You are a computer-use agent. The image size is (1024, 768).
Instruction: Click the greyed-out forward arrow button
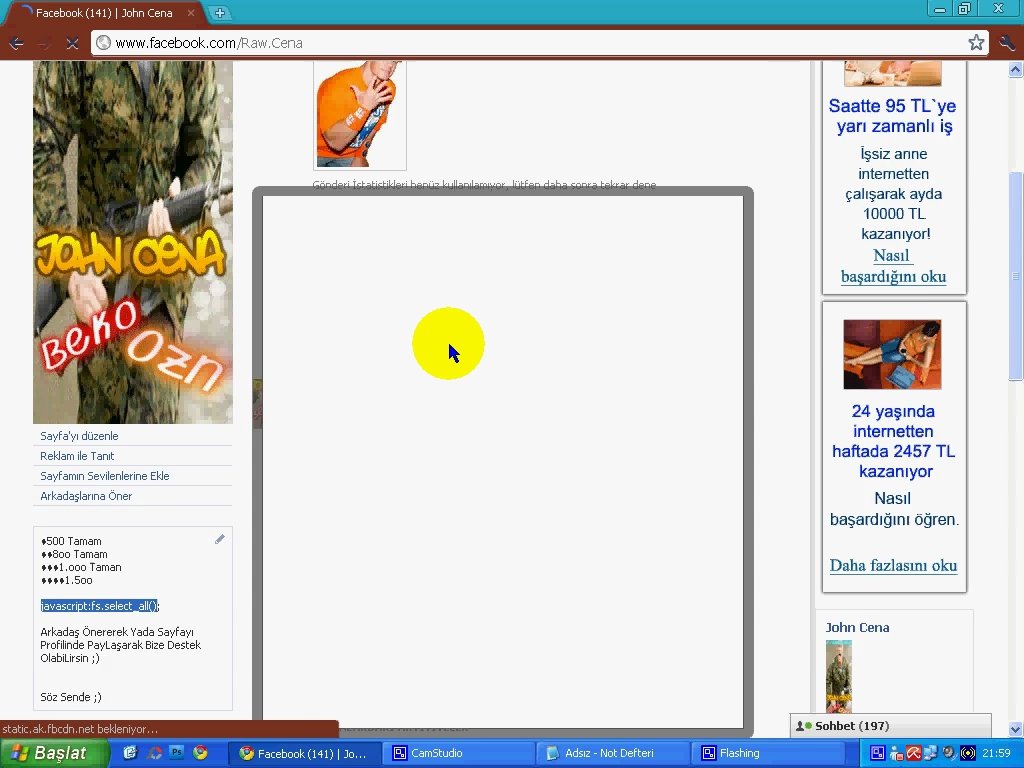[x=44, y=44]
